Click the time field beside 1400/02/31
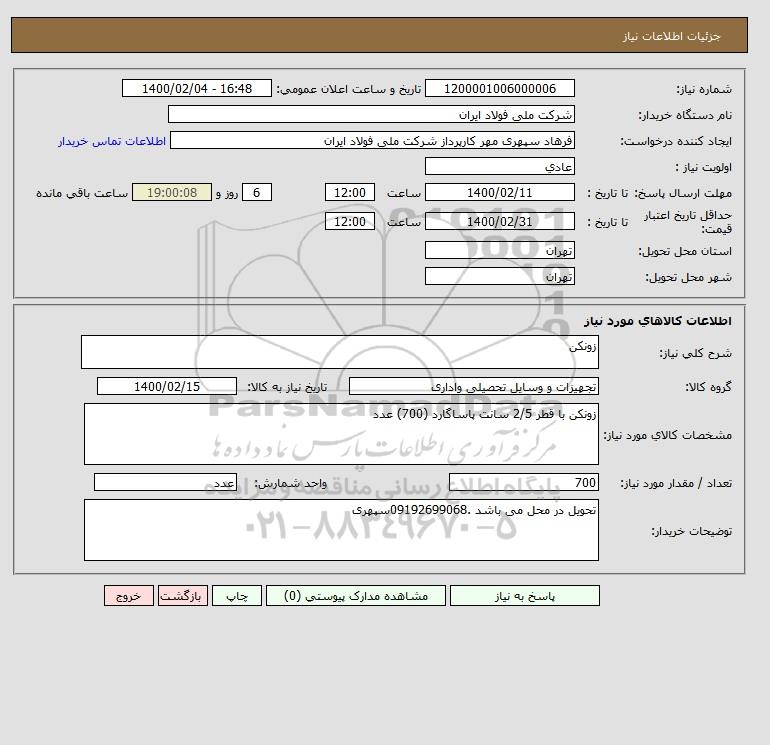This screenshot has height=745, width=770. coord(350,221)
